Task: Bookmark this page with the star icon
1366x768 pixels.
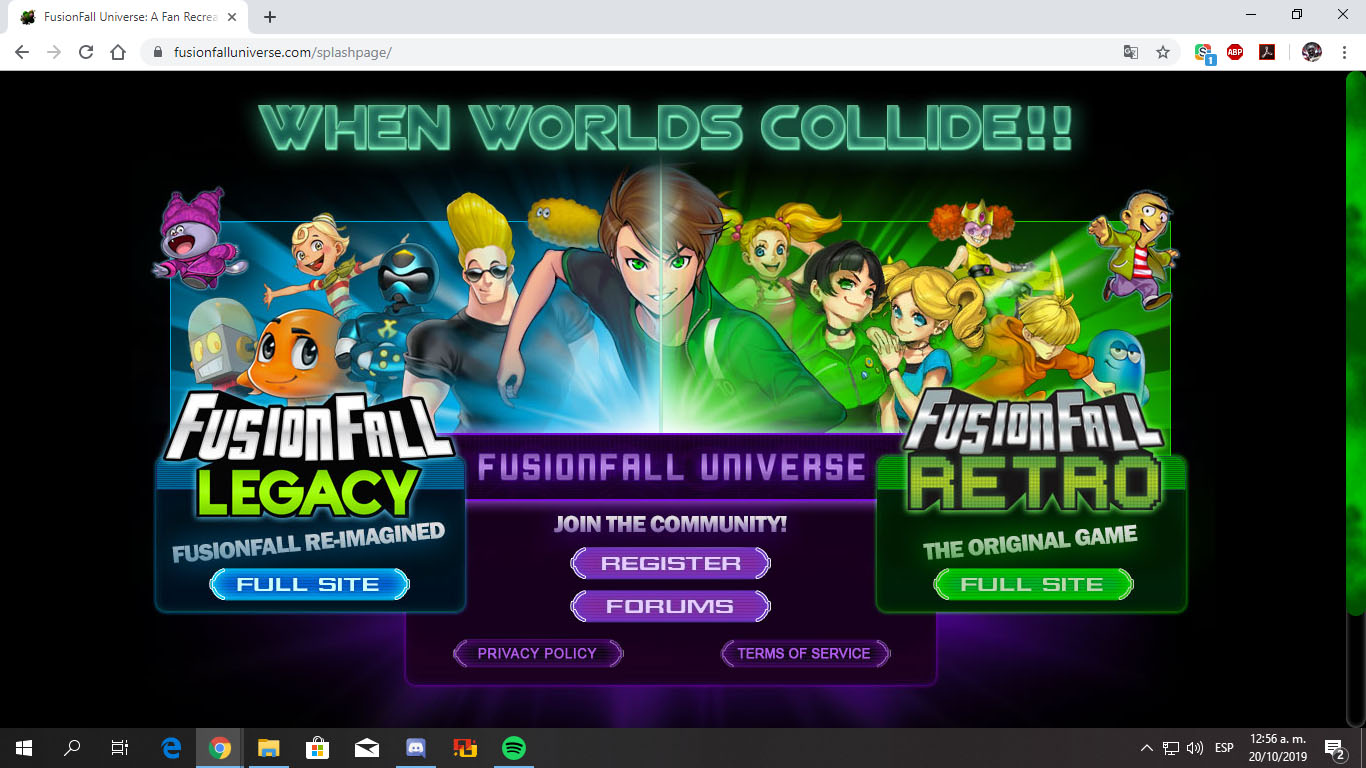Action: click(1163, 52)
